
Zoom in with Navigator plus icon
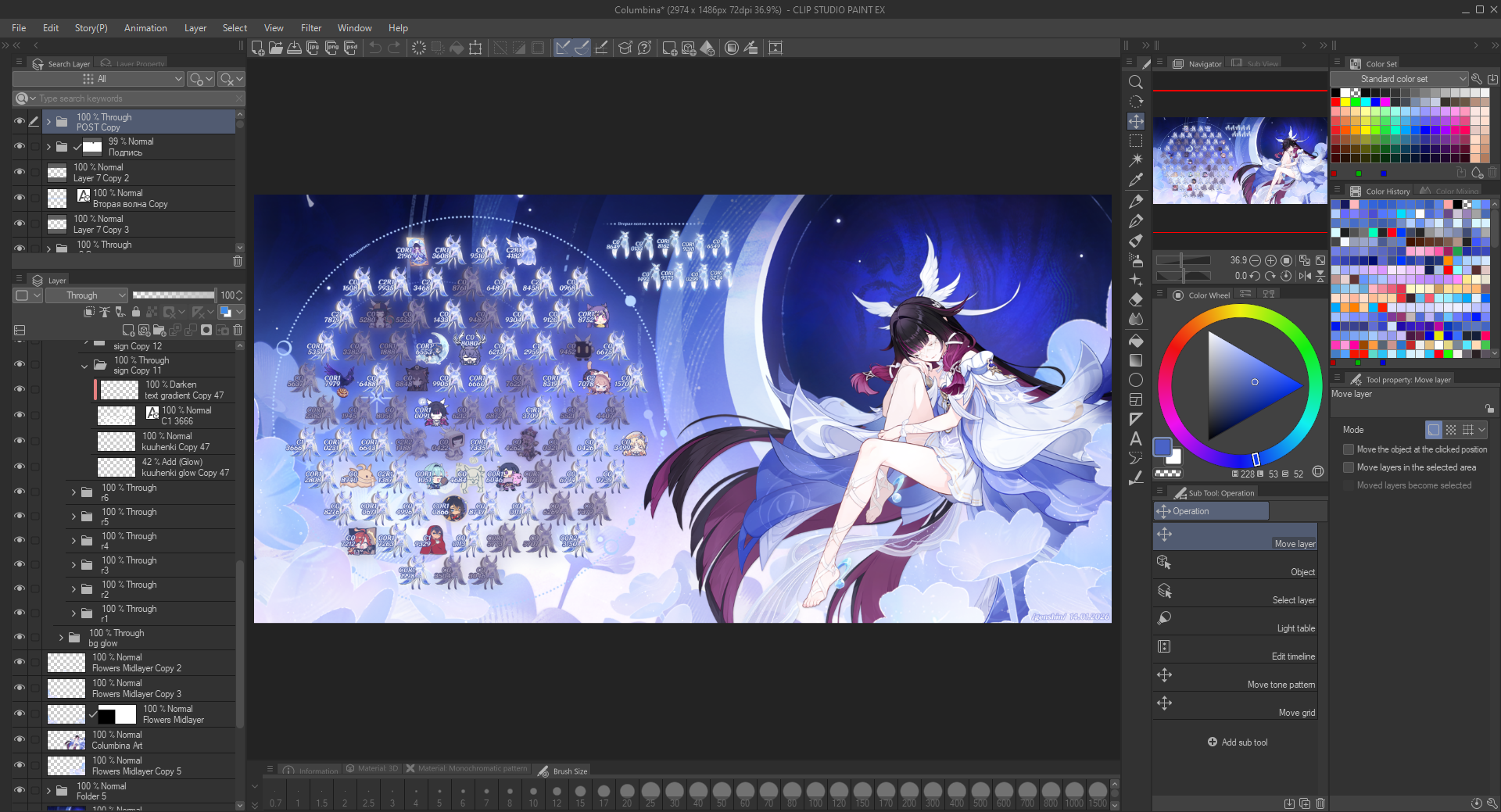[x=1271, y=260]
